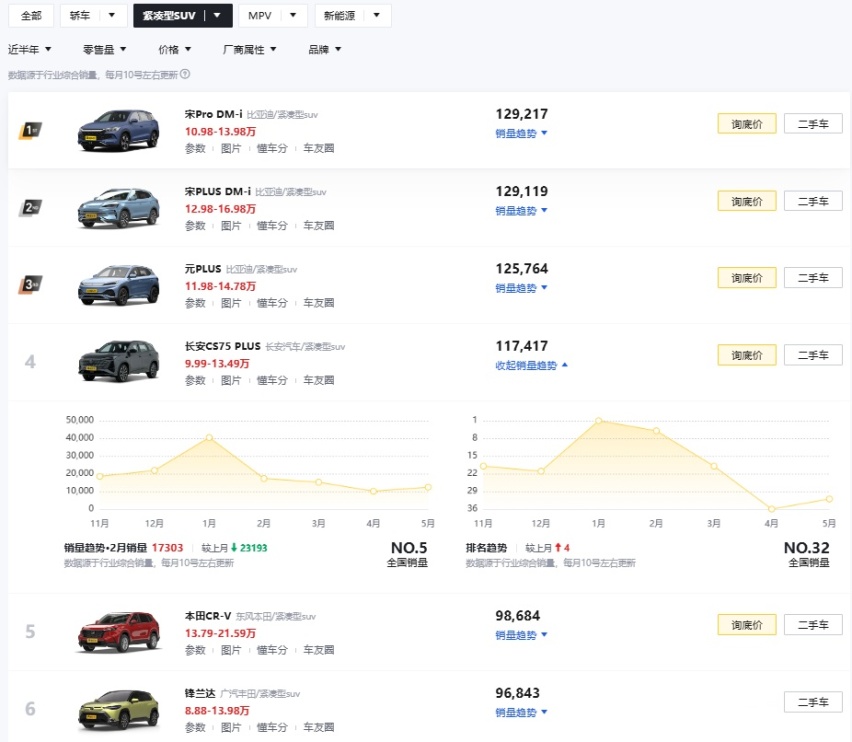The height and width of the screenshot is (742, 852).
Task: Open the 锋兰达 model title
Action: click(x=200, y=693)
